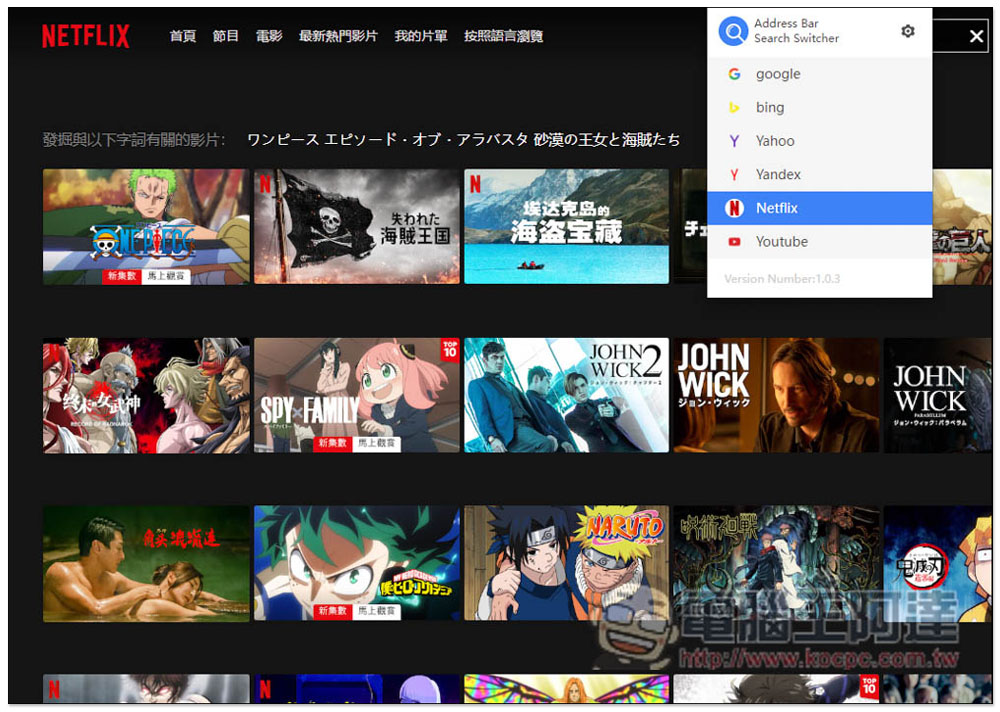Open the extension settings gear
Image resolution: width=1000 pixels, height=712 pixels.
point(908,31)
